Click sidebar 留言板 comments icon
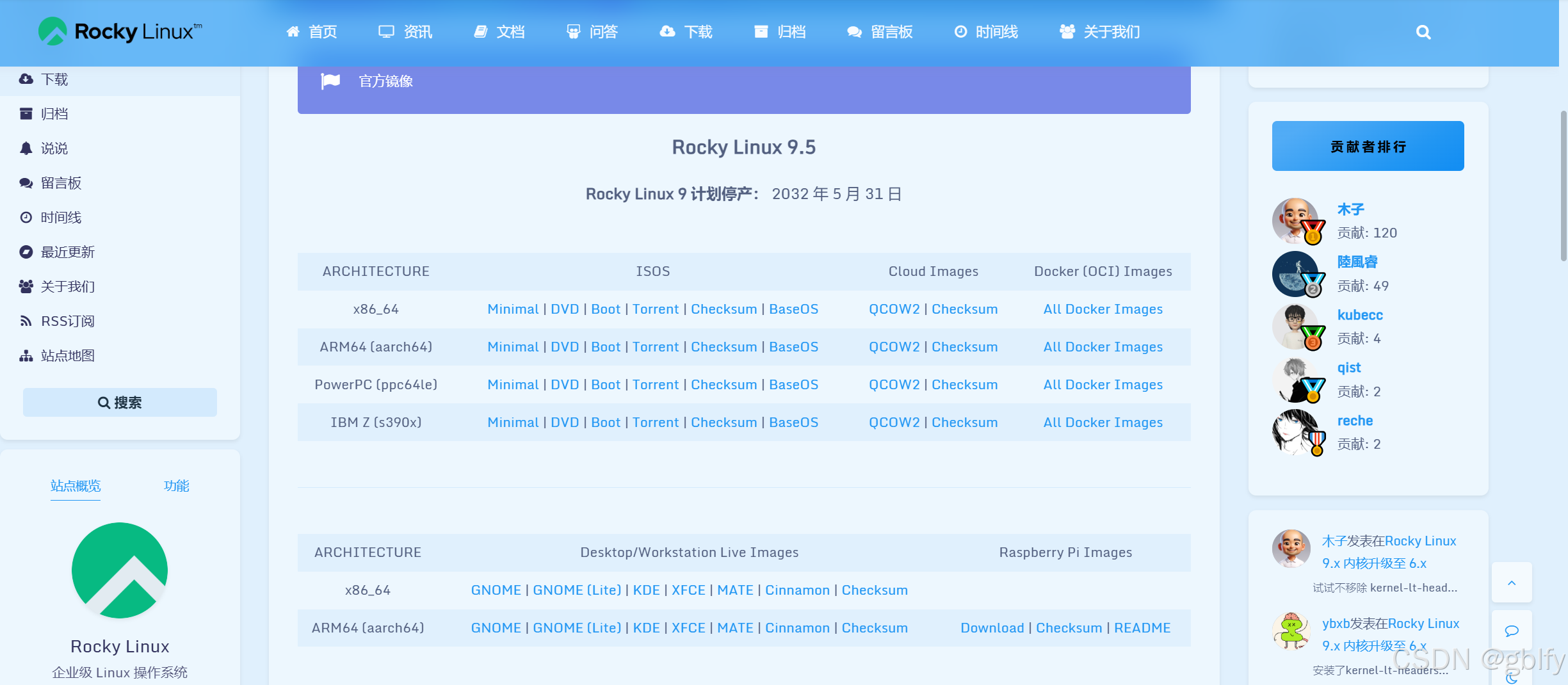The height and width of the screenshot is (685, 1568). point(26,183)
